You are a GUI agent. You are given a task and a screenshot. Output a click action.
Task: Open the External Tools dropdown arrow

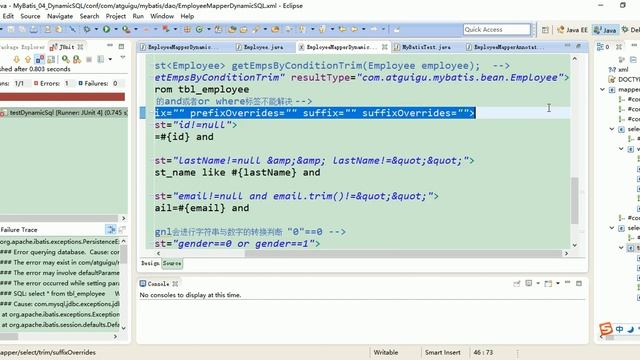tap(136, 29)
